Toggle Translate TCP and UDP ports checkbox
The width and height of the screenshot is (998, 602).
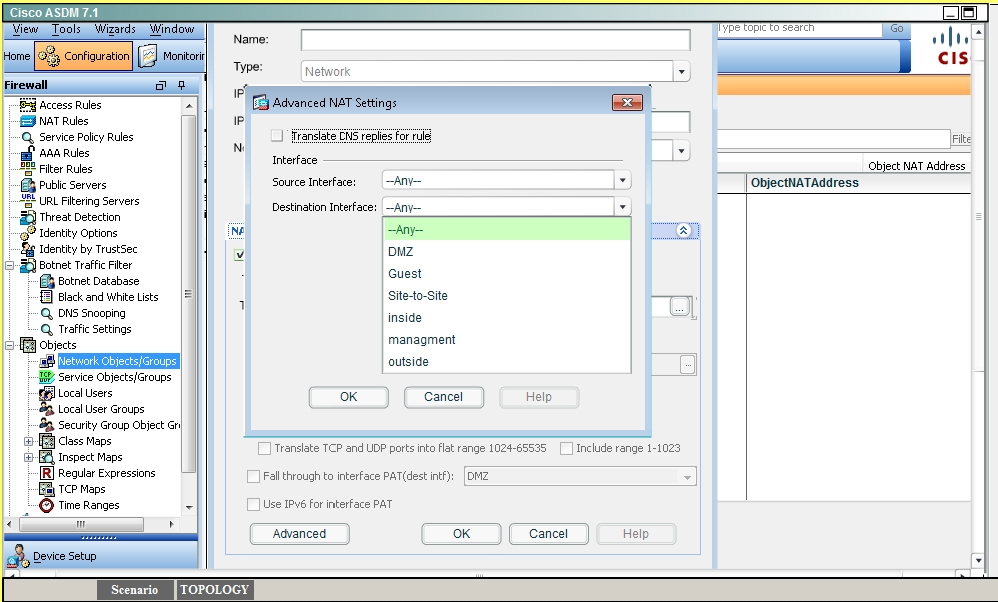point(264,448)
